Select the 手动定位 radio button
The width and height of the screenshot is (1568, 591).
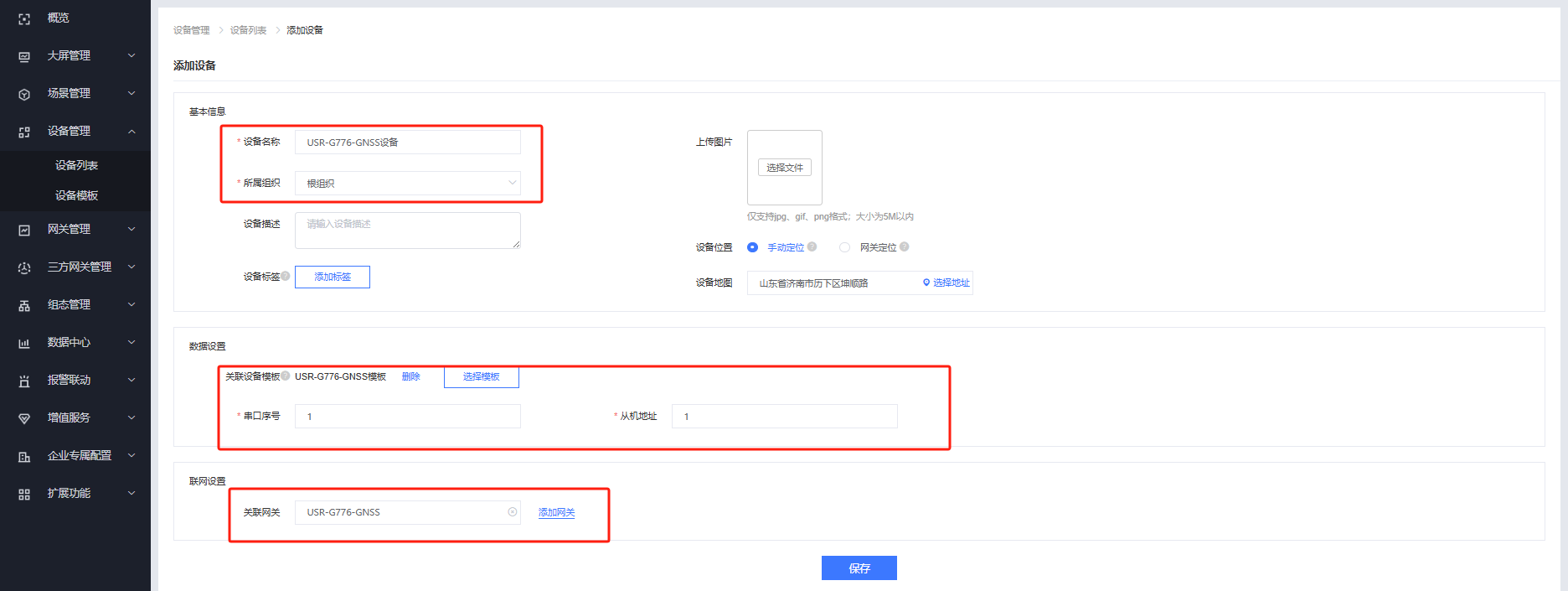[x=752, y=247]
